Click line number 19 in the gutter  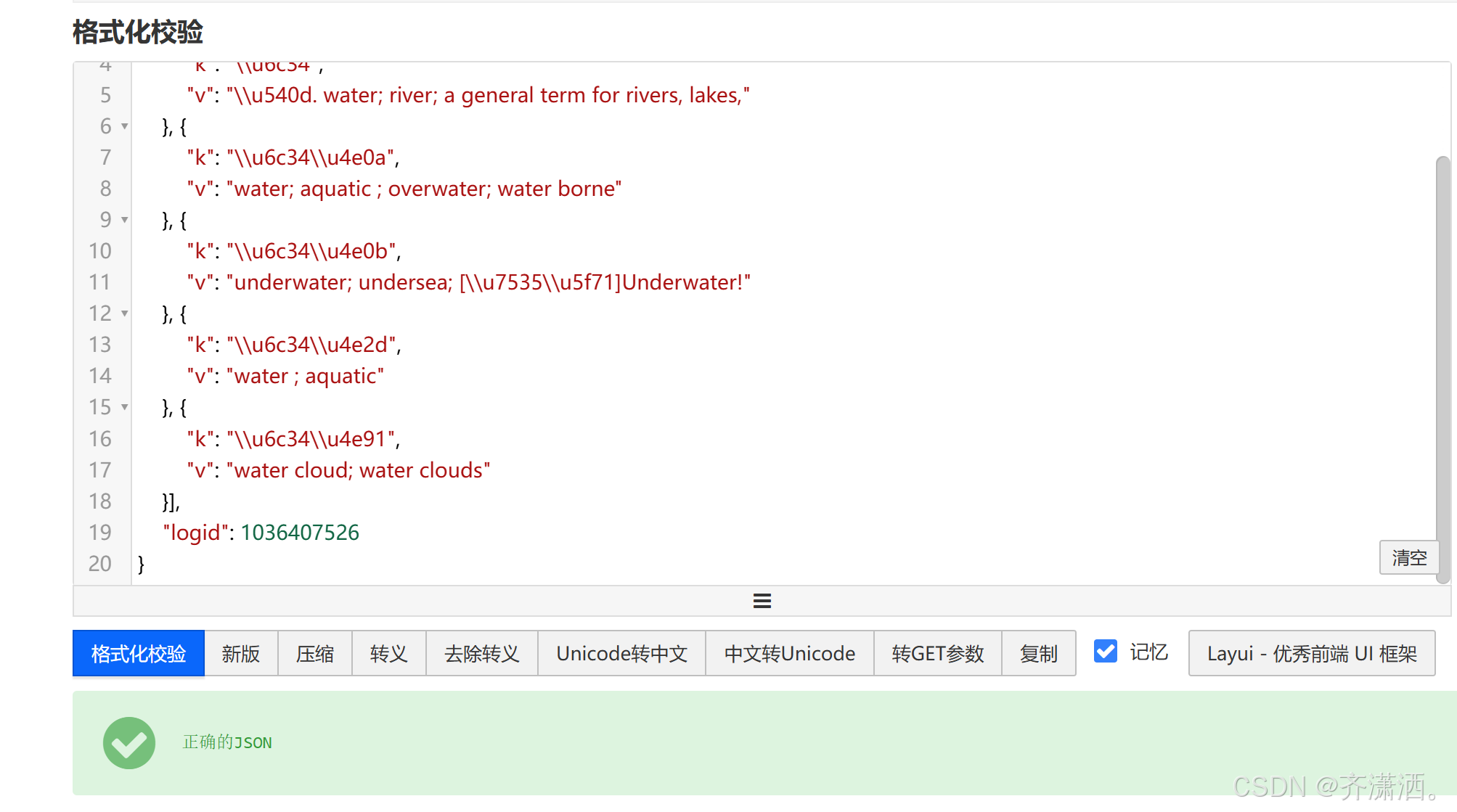coord(100,533)
